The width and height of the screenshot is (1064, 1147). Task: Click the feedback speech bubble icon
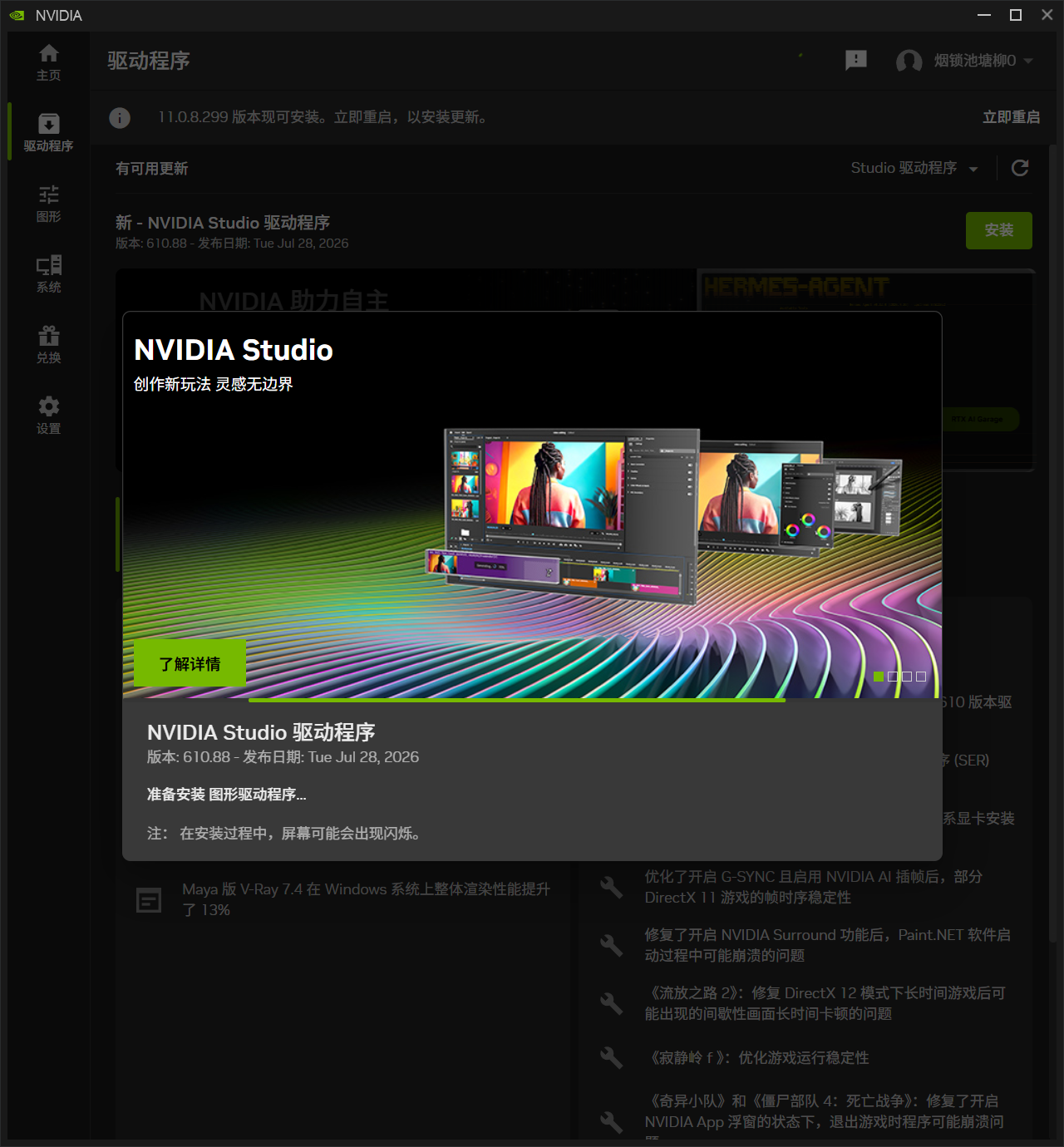855,60
